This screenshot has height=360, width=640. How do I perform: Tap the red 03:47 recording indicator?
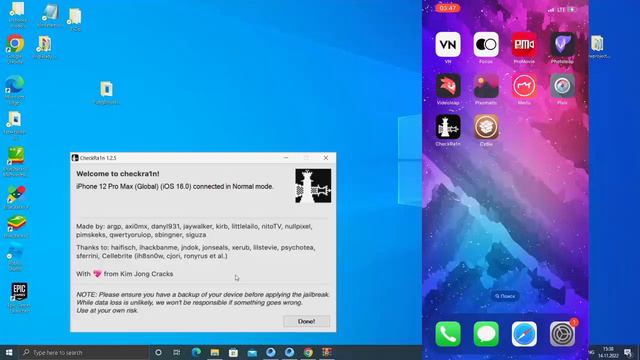click(x=447, y=8)
